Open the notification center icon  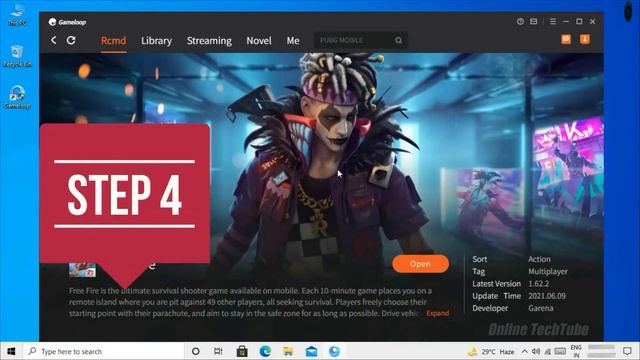[627, 351]
